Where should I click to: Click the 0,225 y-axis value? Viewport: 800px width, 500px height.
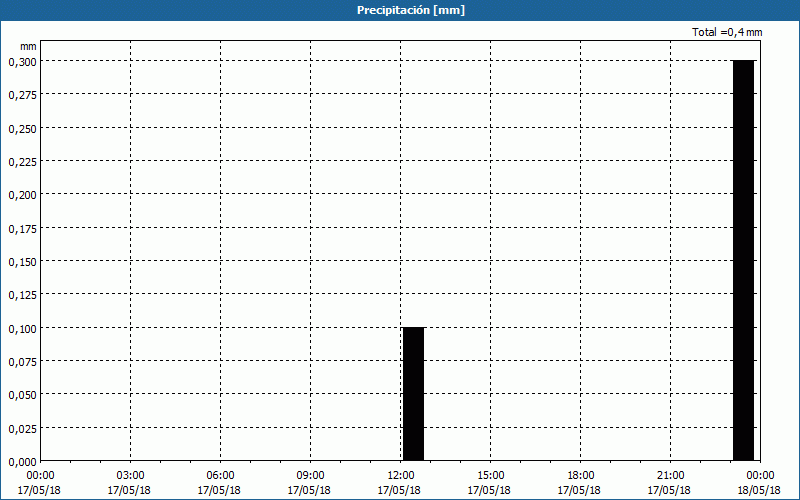[22, 162]
